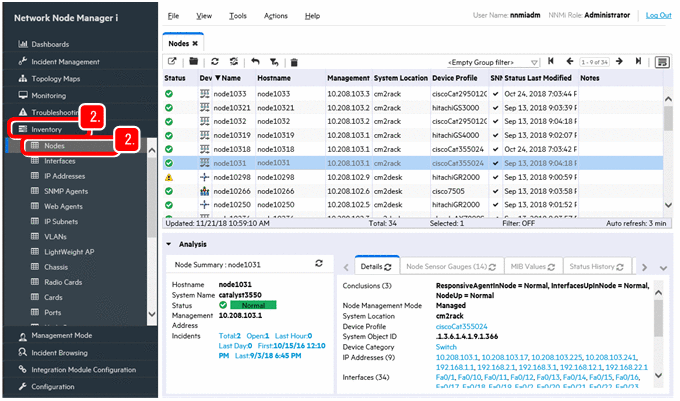Jump to the last page of nodes
The width and height of the screenshot is (680, 401).
click(x=638, y=62)
